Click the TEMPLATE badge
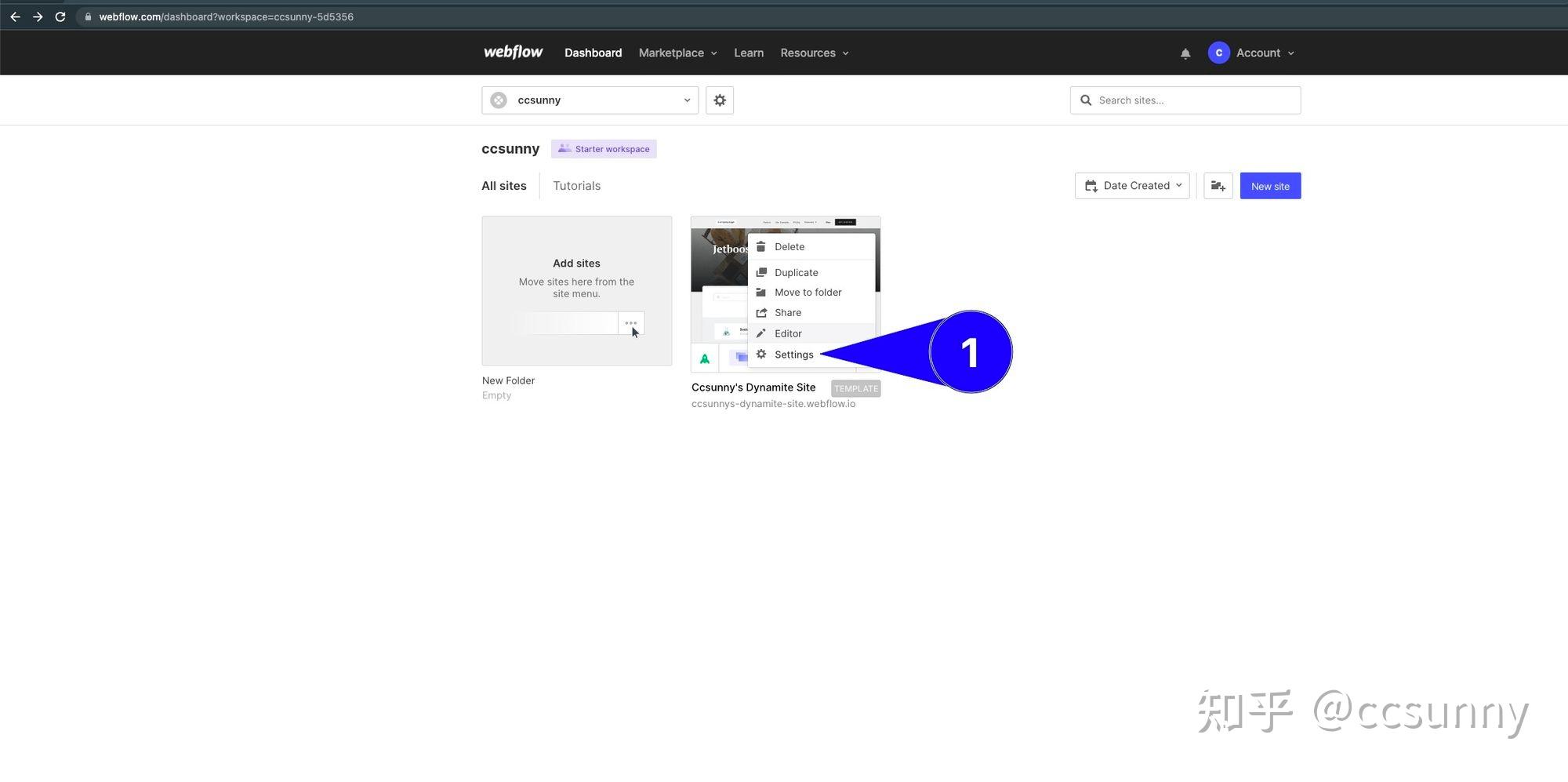 pos(856,388)
